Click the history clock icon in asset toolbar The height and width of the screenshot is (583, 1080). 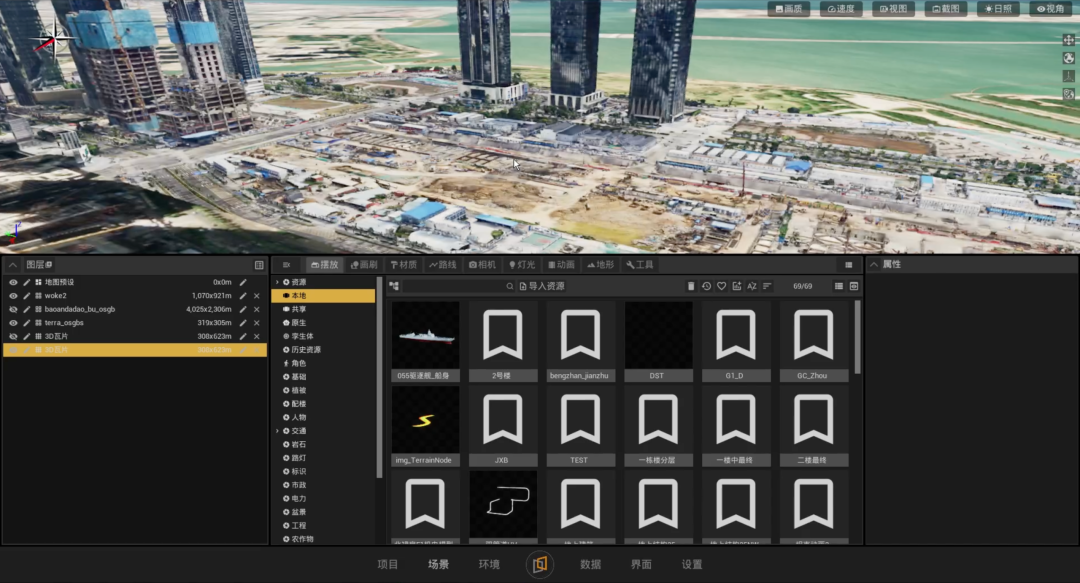(706, 286)
